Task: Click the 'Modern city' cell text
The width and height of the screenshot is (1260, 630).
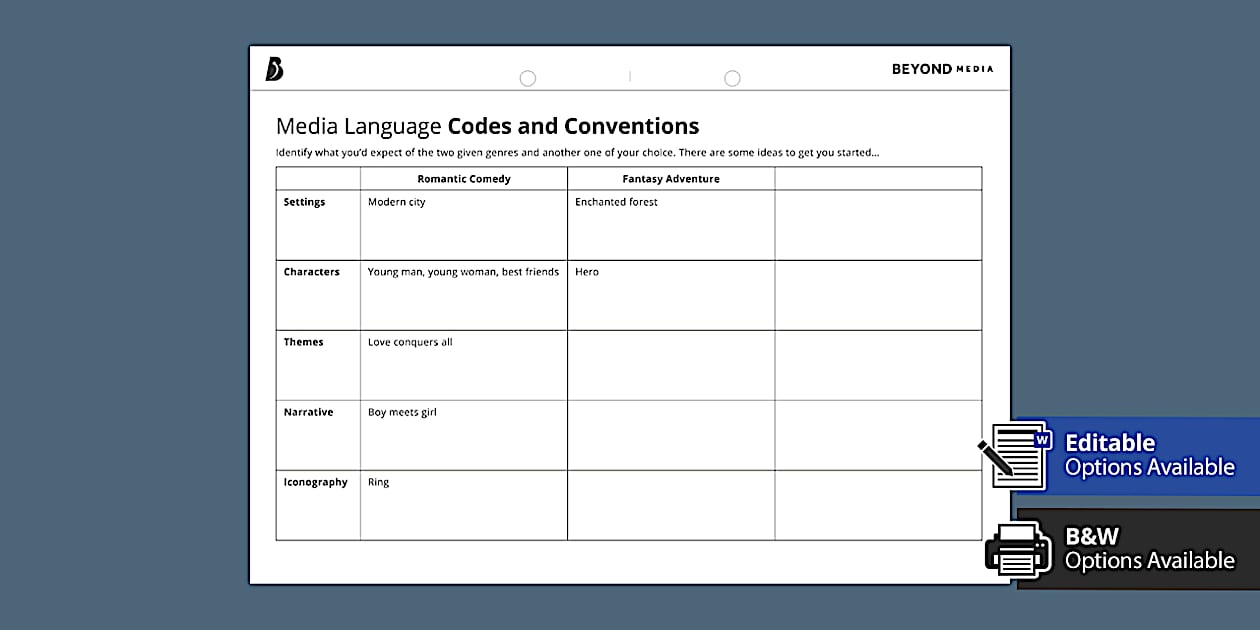Action: click(x=396, y=202)
